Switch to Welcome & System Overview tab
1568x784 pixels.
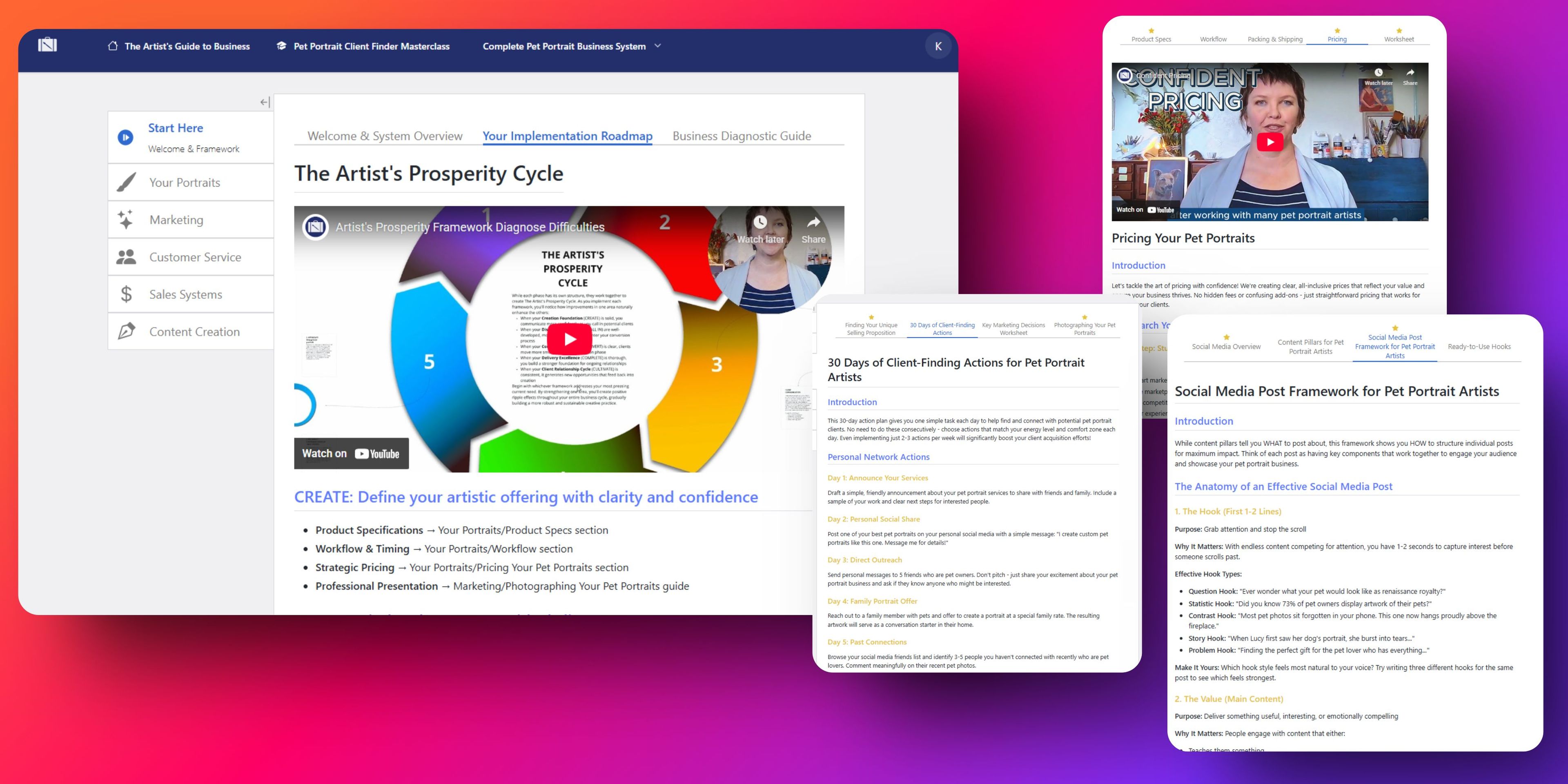tap(385, 136)
